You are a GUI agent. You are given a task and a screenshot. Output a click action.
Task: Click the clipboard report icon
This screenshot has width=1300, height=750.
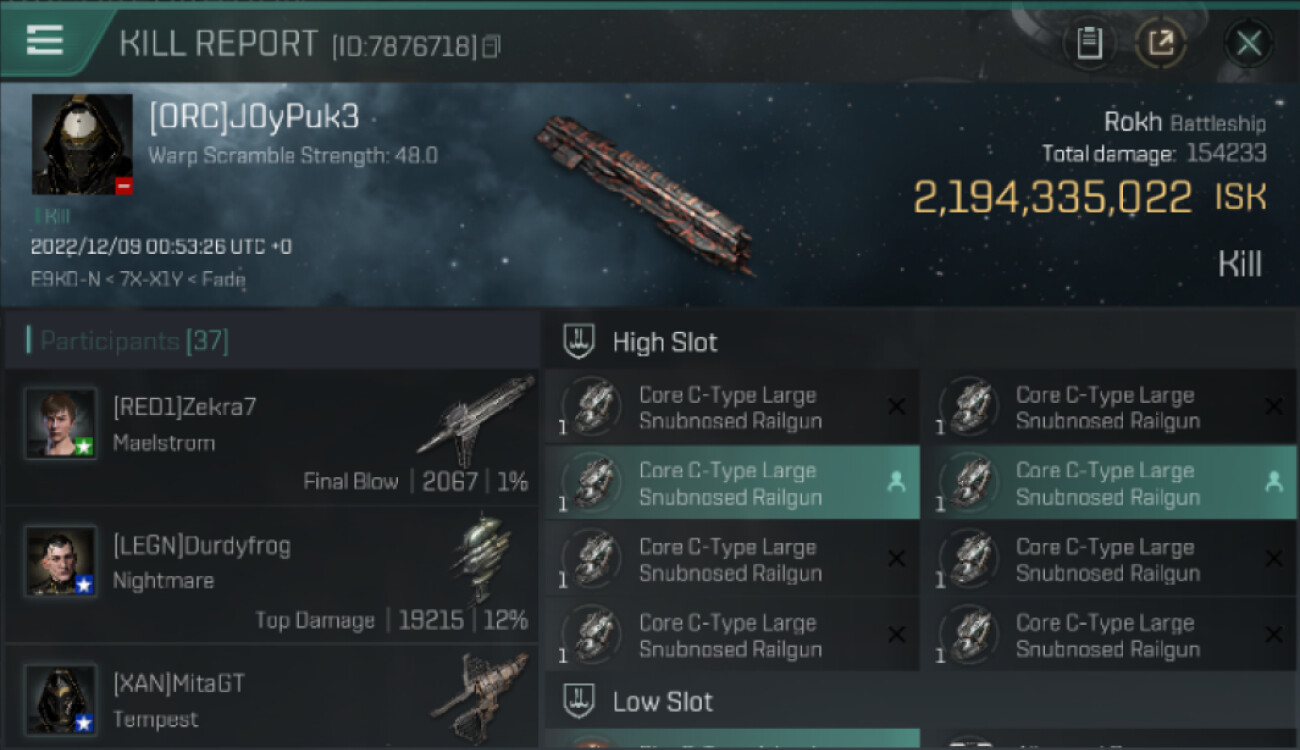coord(1089,43)
